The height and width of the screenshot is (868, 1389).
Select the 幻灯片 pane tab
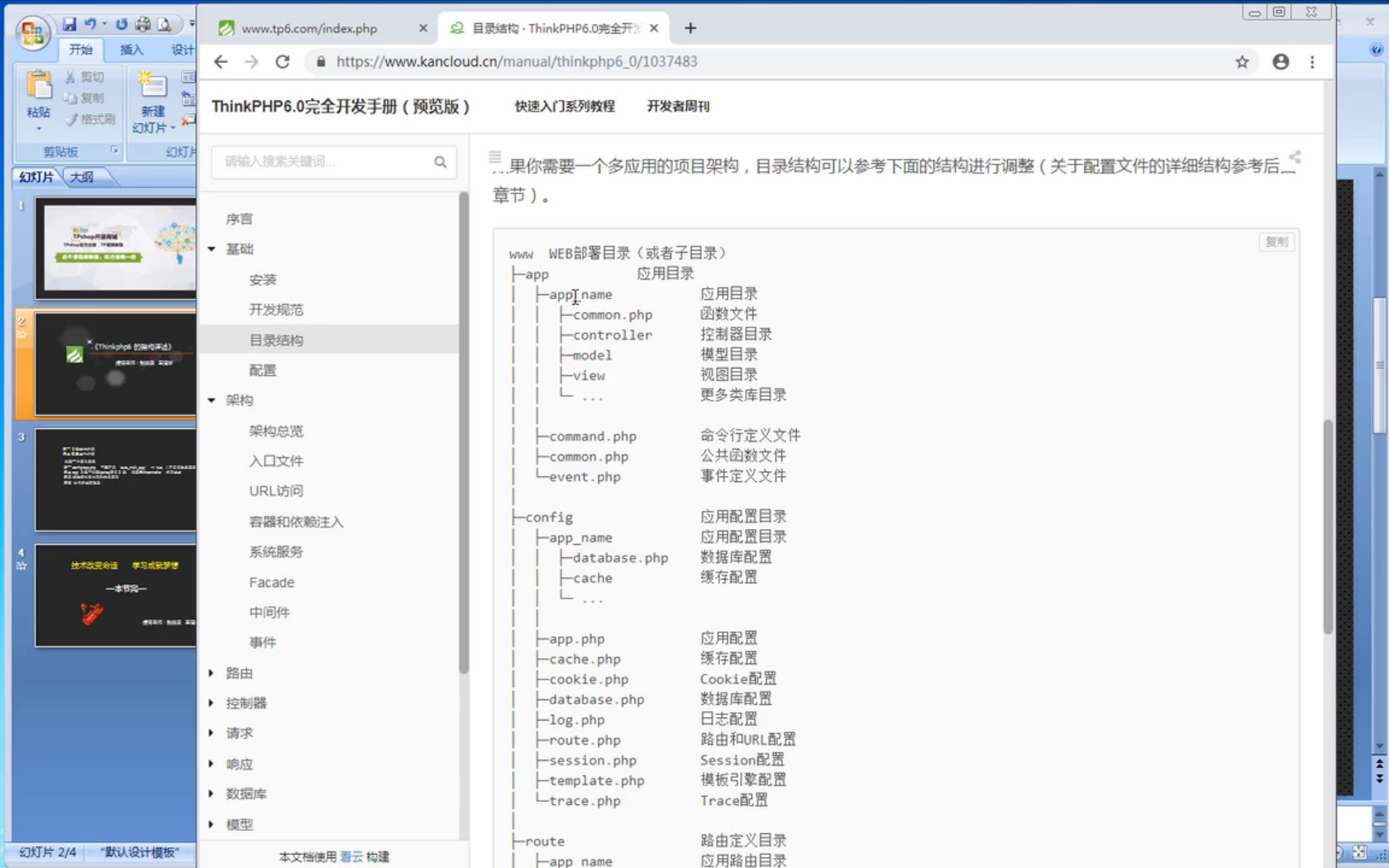click(36, 177)
